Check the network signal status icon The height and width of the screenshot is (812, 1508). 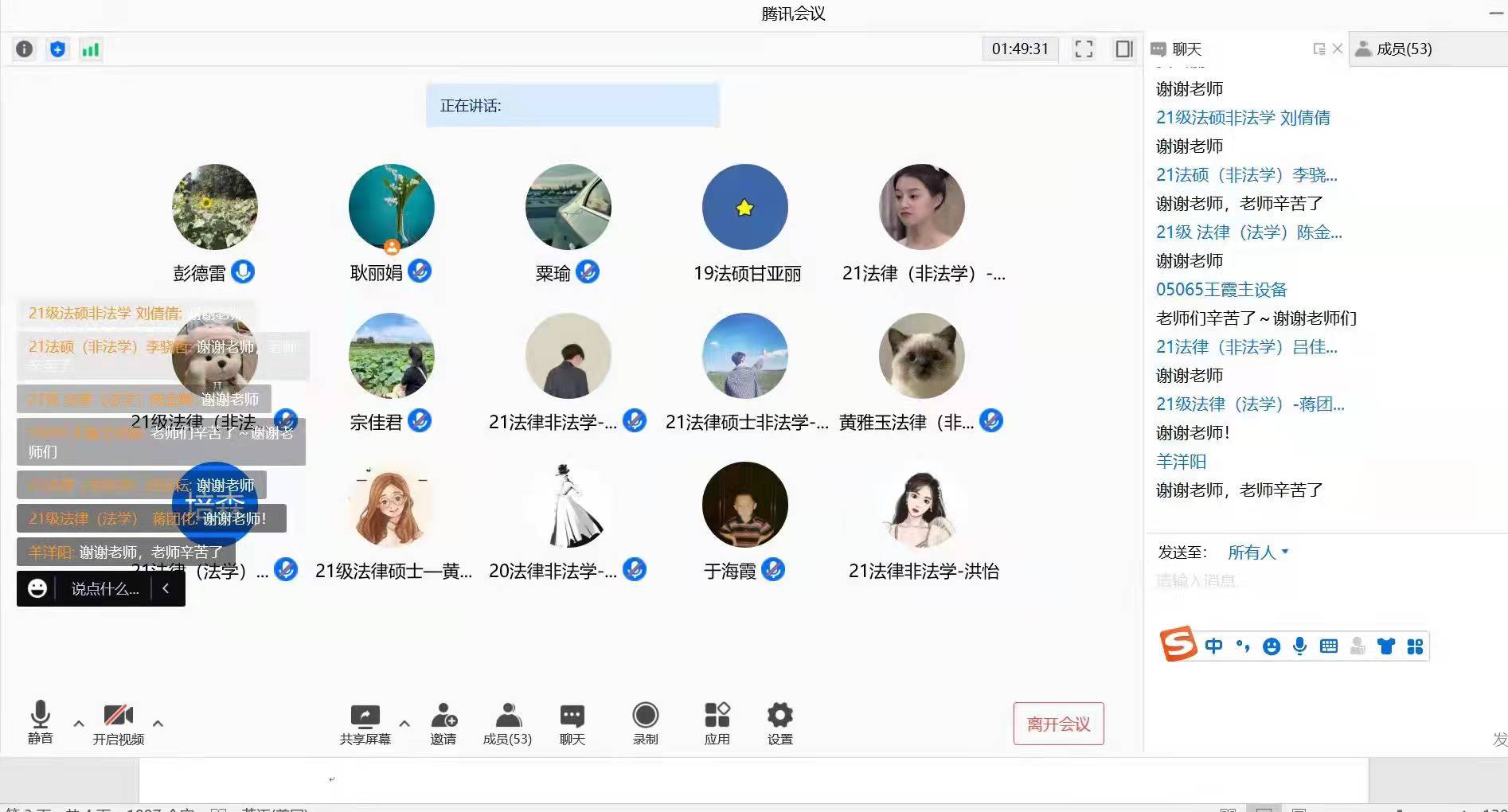[91, 49]
